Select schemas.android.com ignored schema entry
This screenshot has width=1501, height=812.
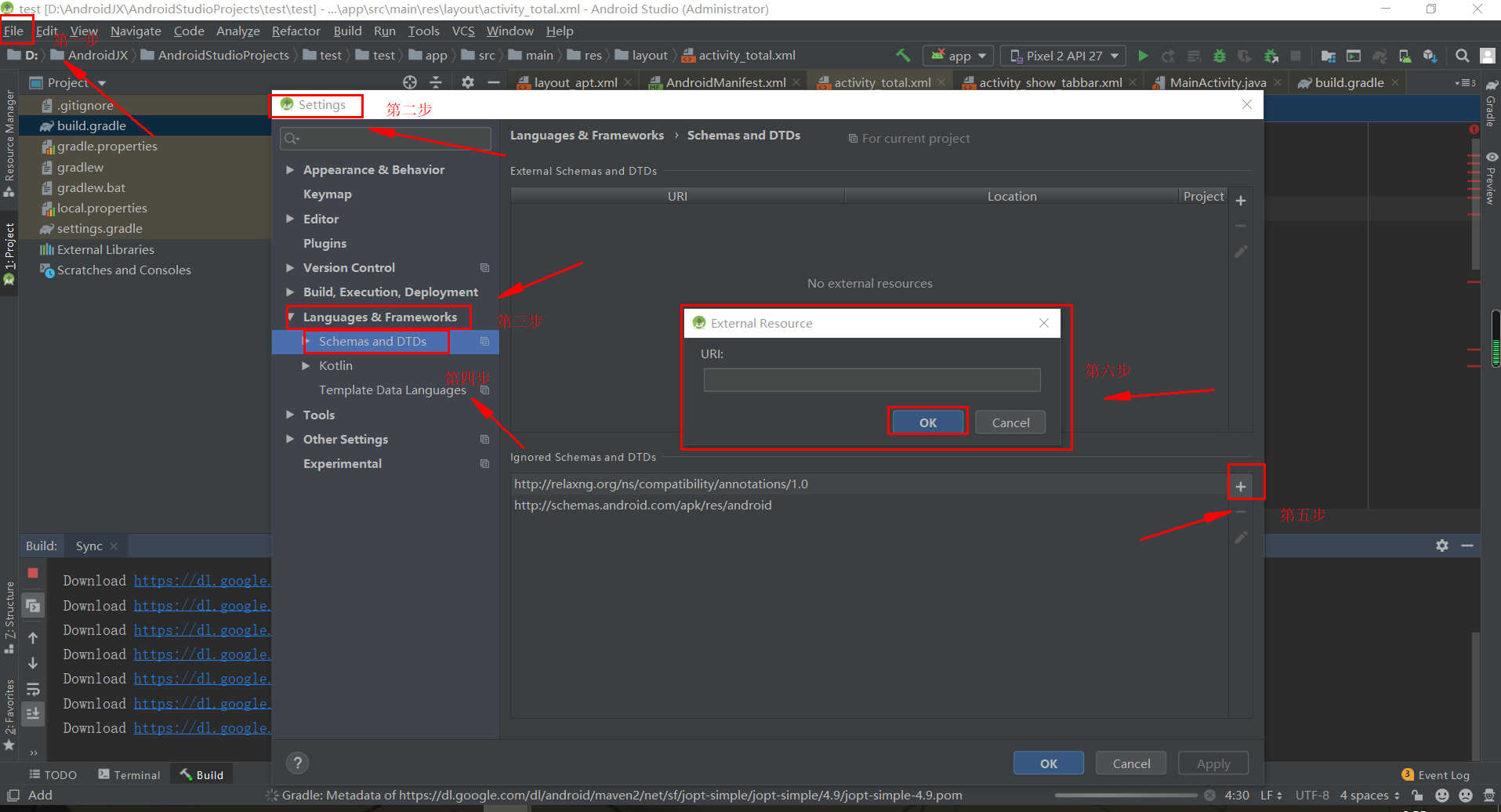pos(868,505)
